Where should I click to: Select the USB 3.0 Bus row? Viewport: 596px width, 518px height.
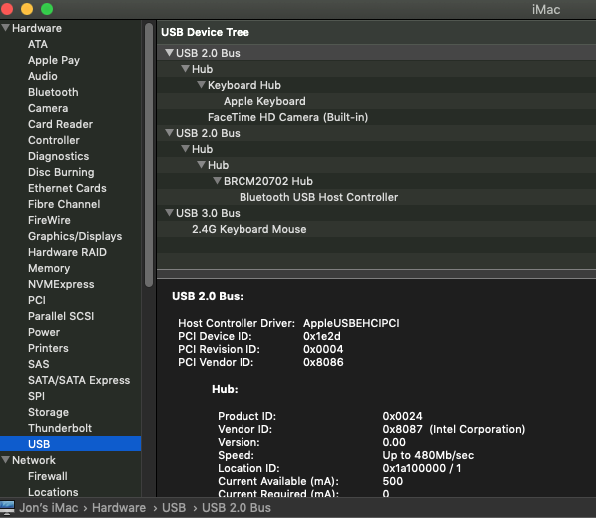coord(376,213)
